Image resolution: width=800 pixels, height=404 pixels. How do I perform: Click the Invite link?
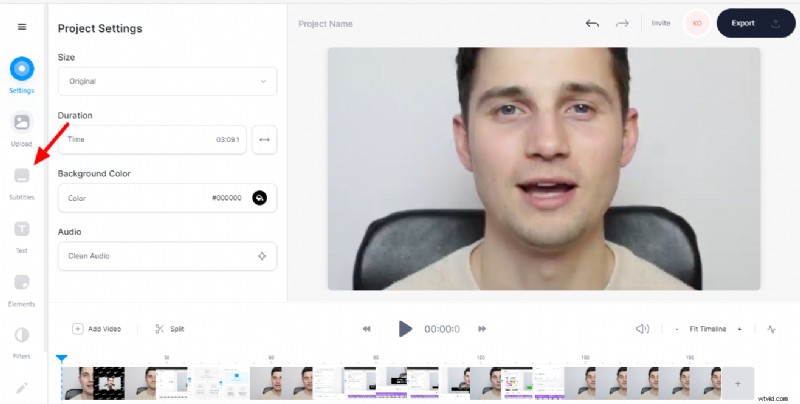tap(661, 23)
